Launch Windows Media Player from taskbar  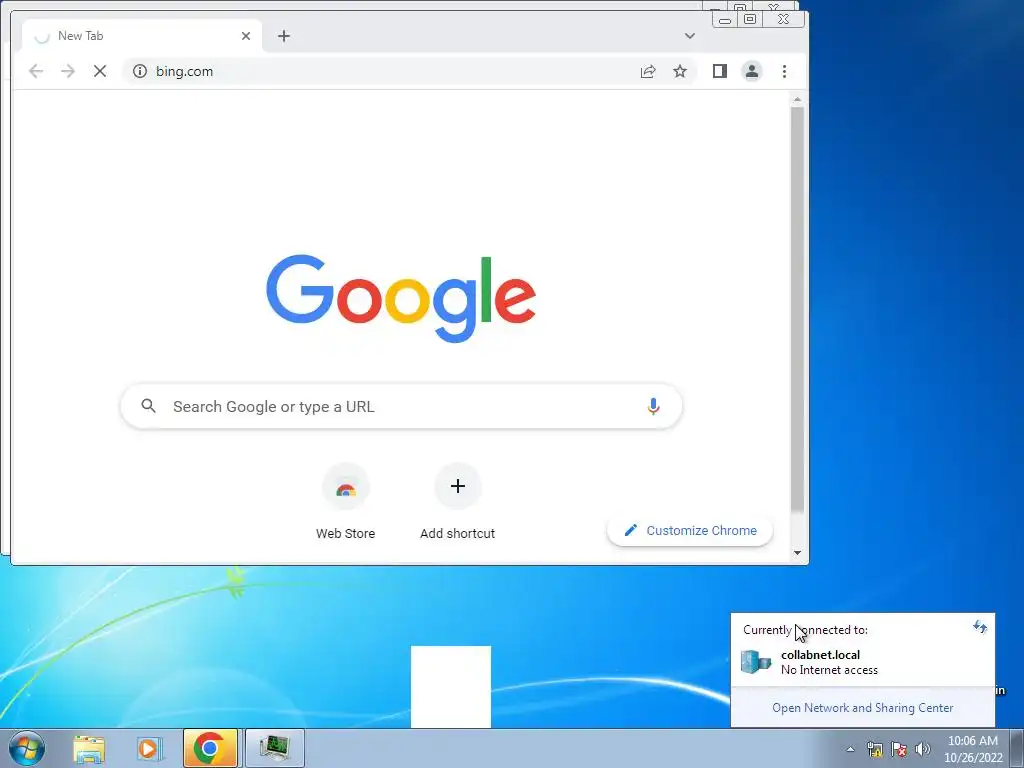tap(150, 748)
